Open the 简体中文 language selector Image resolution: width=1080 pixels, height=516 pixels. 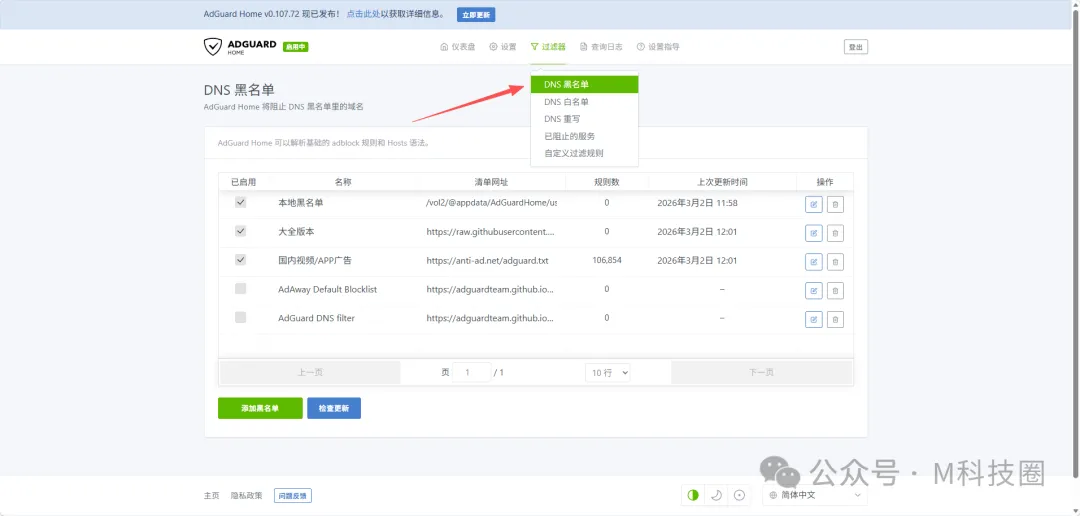(816, 495)
